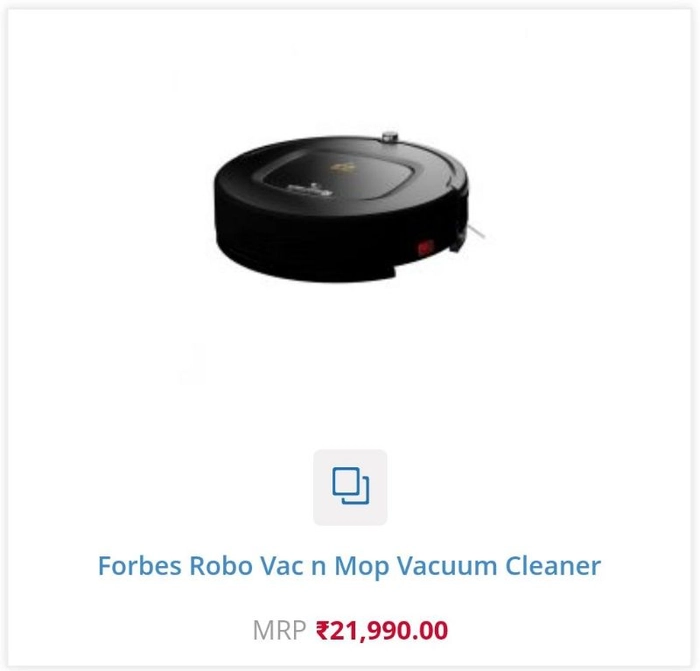Click the rupee symbol in the price
Image resolution: width=700 pixels, height=671 pixels.
(x=322, y=630)
